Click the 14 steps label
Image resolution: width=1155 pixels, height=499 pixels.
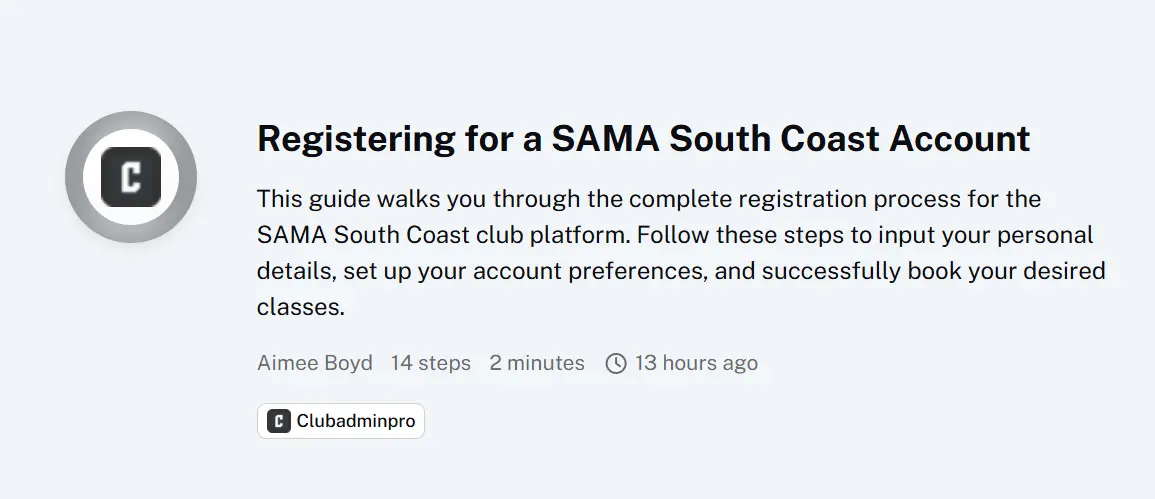click(x=431, y=363)
